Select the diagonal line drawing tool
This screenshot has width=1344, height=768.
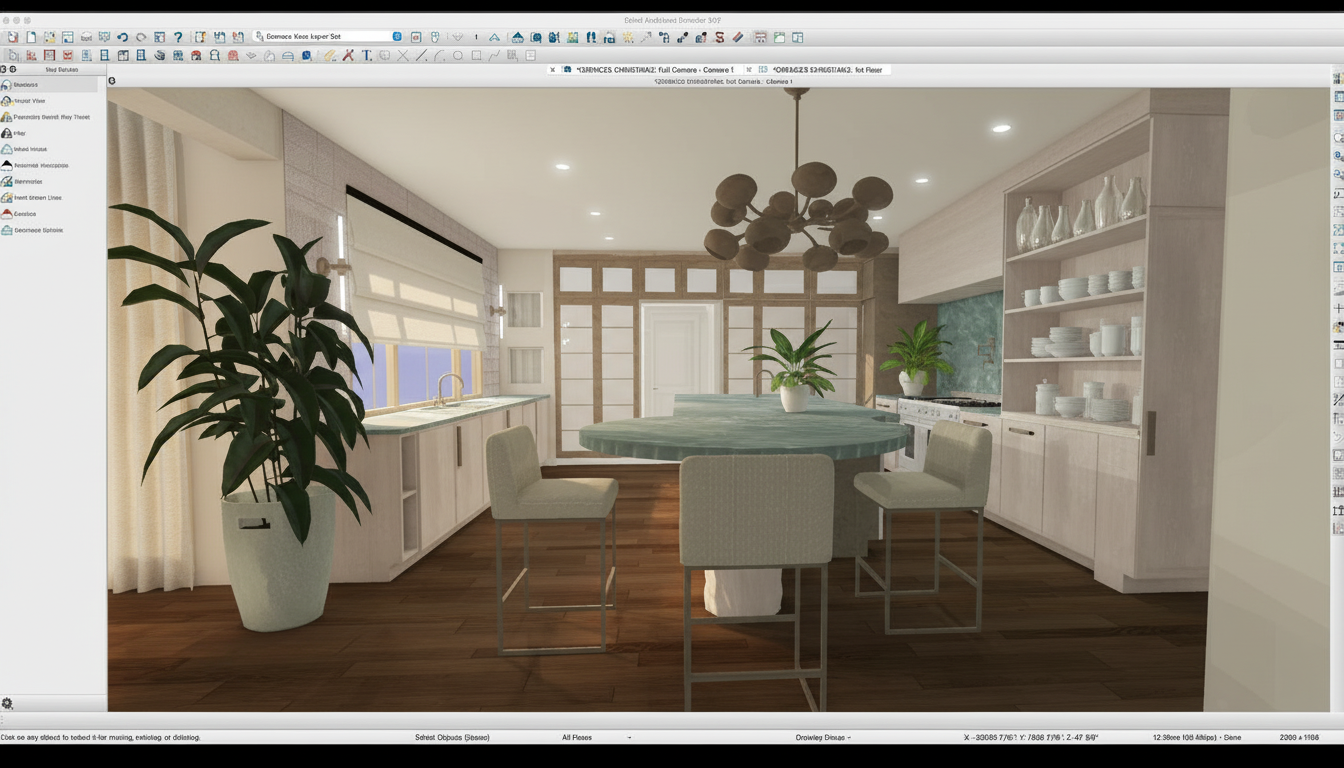tap(421, 56)
